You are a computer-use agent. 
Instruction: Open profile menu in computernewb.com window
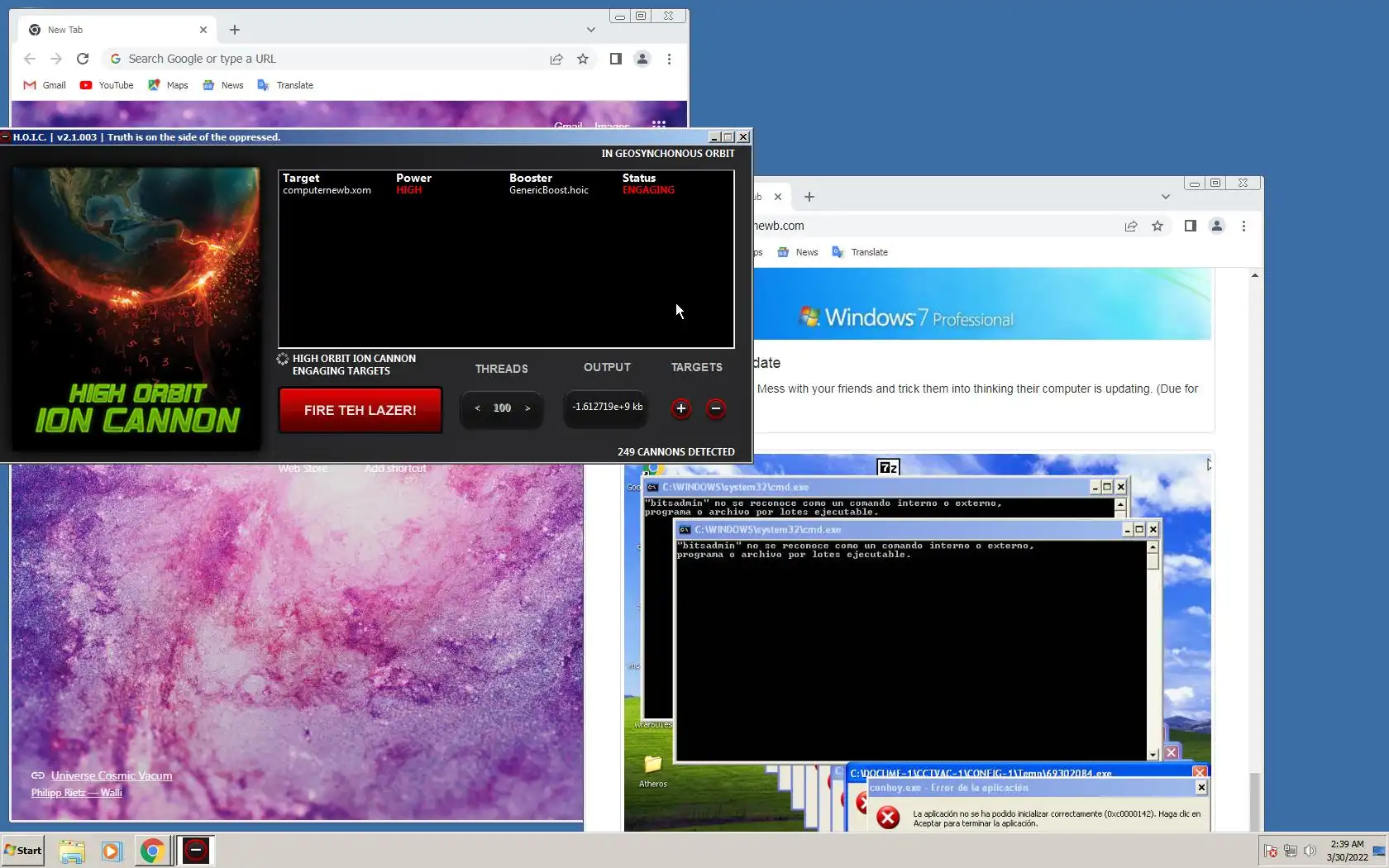click(x=1217, y=226)
